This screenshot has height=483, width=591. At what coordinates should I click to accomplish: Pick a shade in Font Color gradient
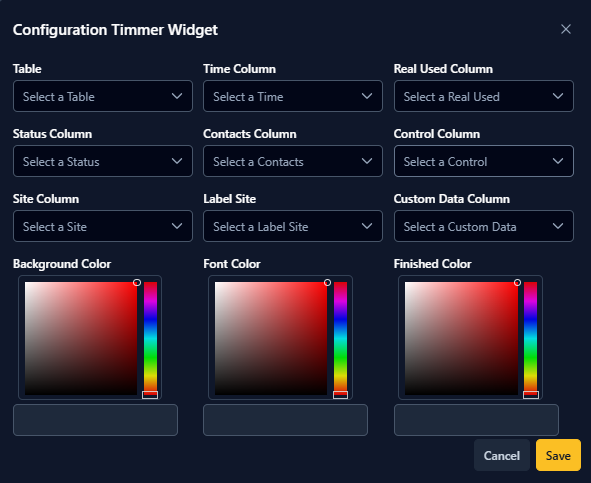271,338
